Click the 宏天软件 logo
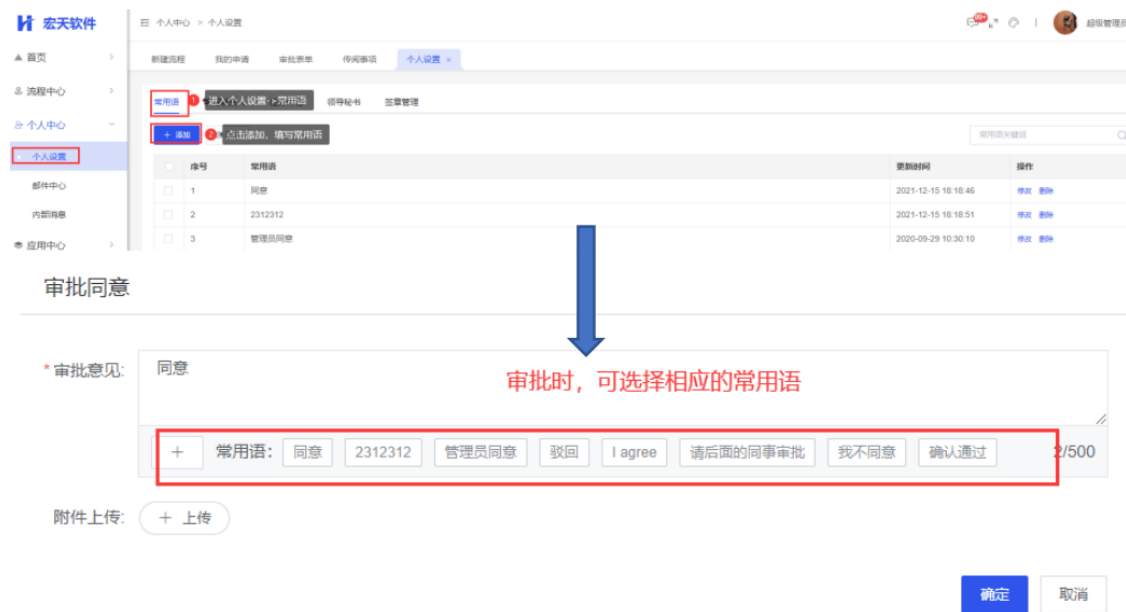Screen dimensions: 1126x612 (56, 23)
